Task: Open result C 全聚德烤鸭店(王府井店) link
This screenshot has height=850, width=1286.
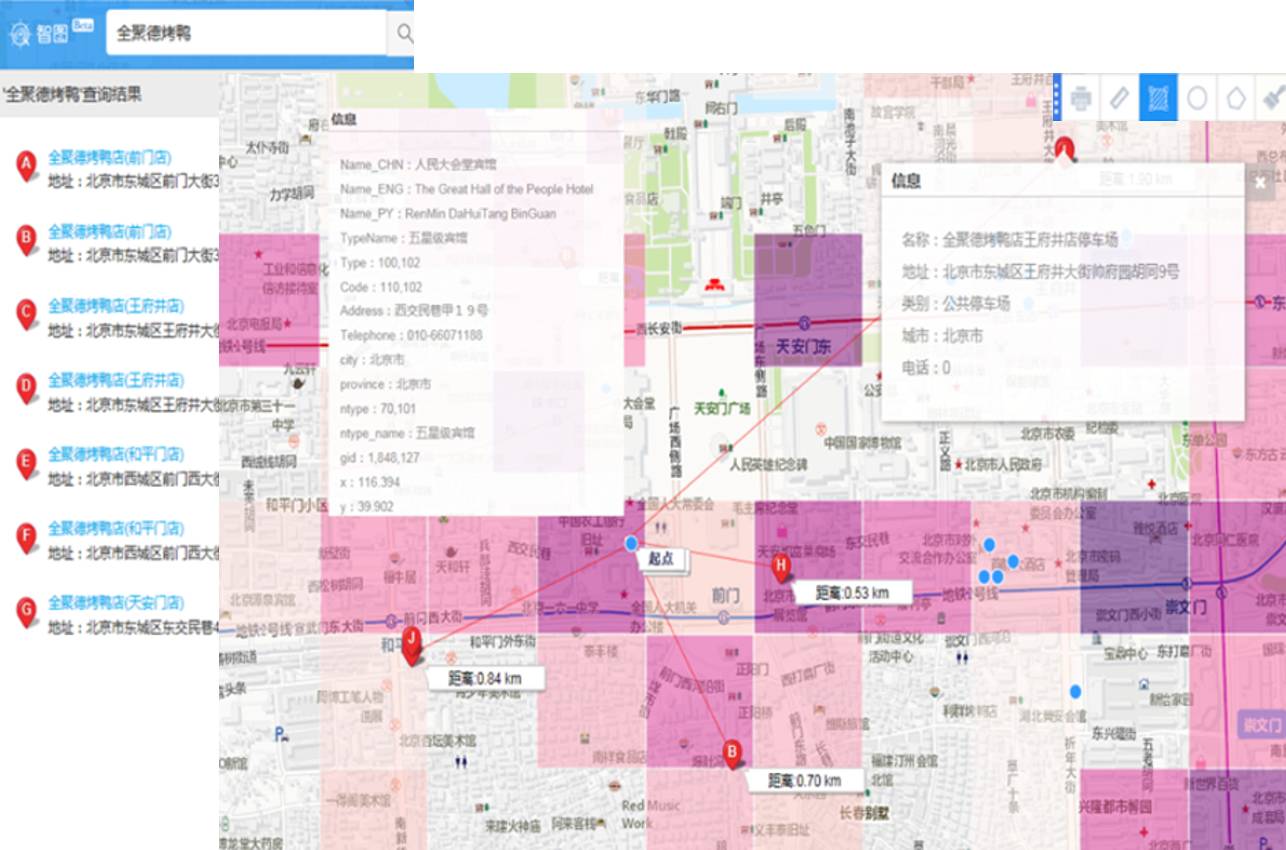Action: pos(116,305)
